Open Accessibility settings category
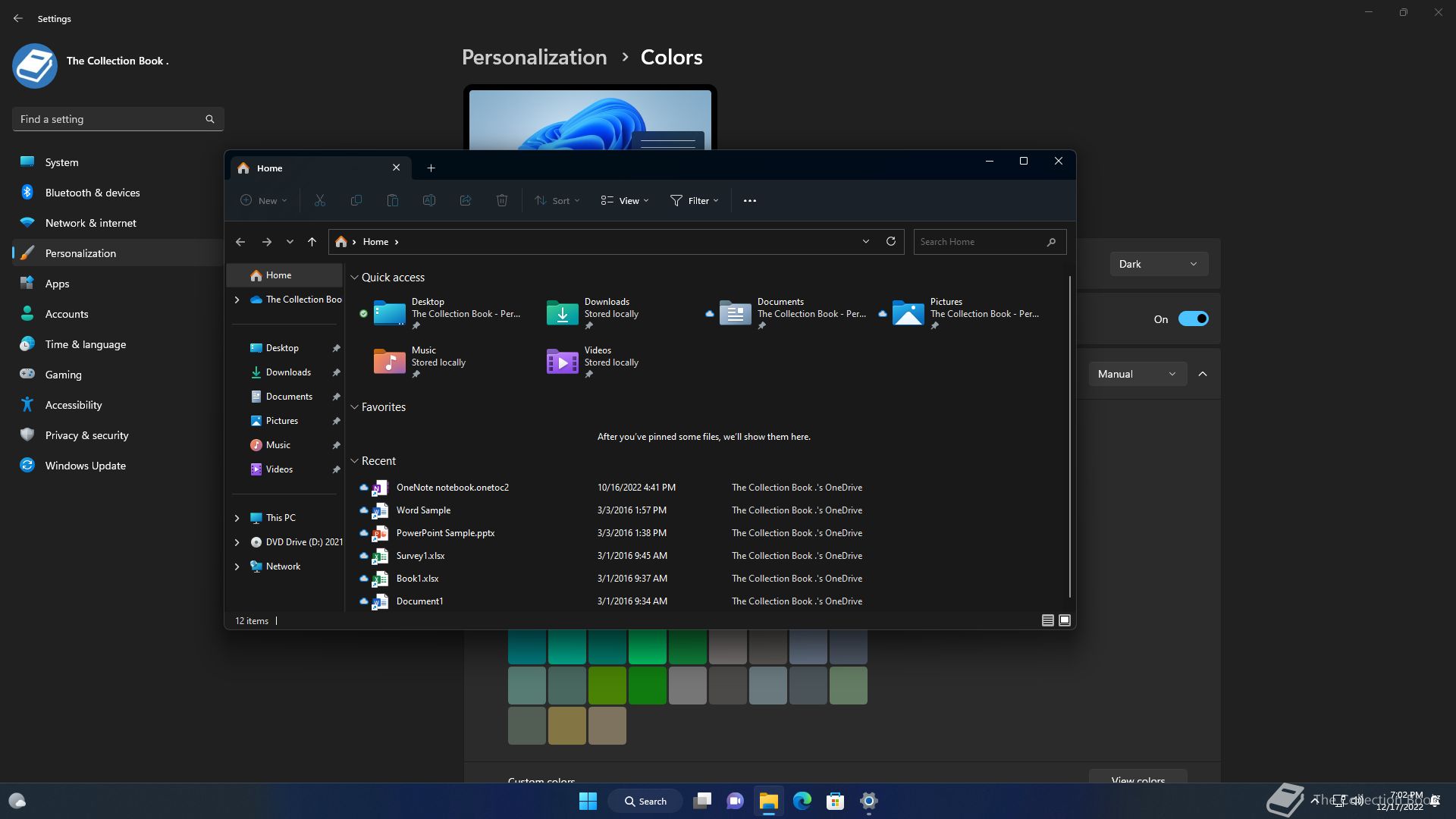The height and width of the screenshot is (819, 1456). pyautogui.click(x=118, y=405)
